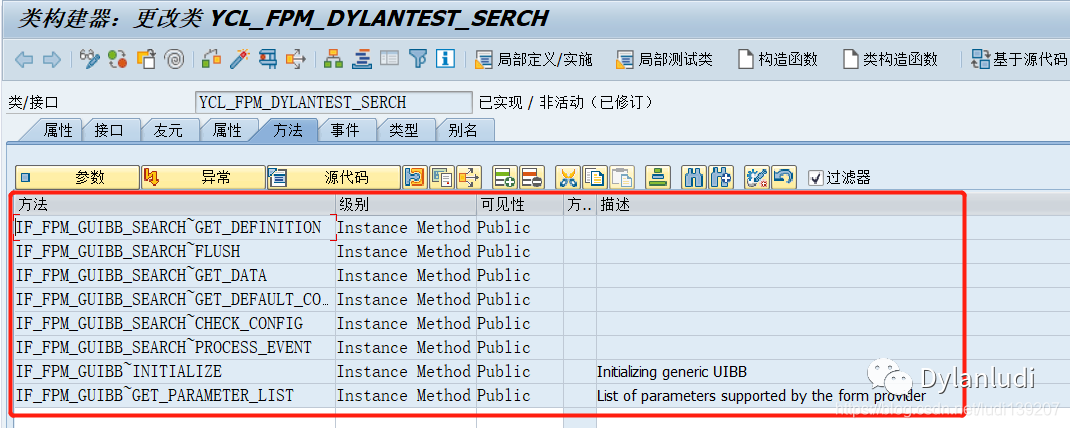Activate the class with the magic wand

240,59
